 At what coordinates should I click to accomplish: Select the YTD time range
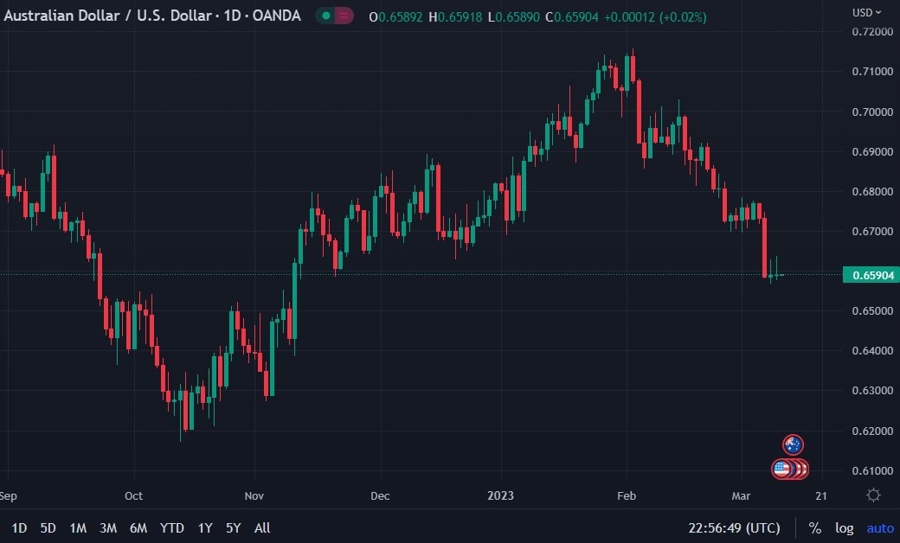pyautogui.click(x=172, y=528)
